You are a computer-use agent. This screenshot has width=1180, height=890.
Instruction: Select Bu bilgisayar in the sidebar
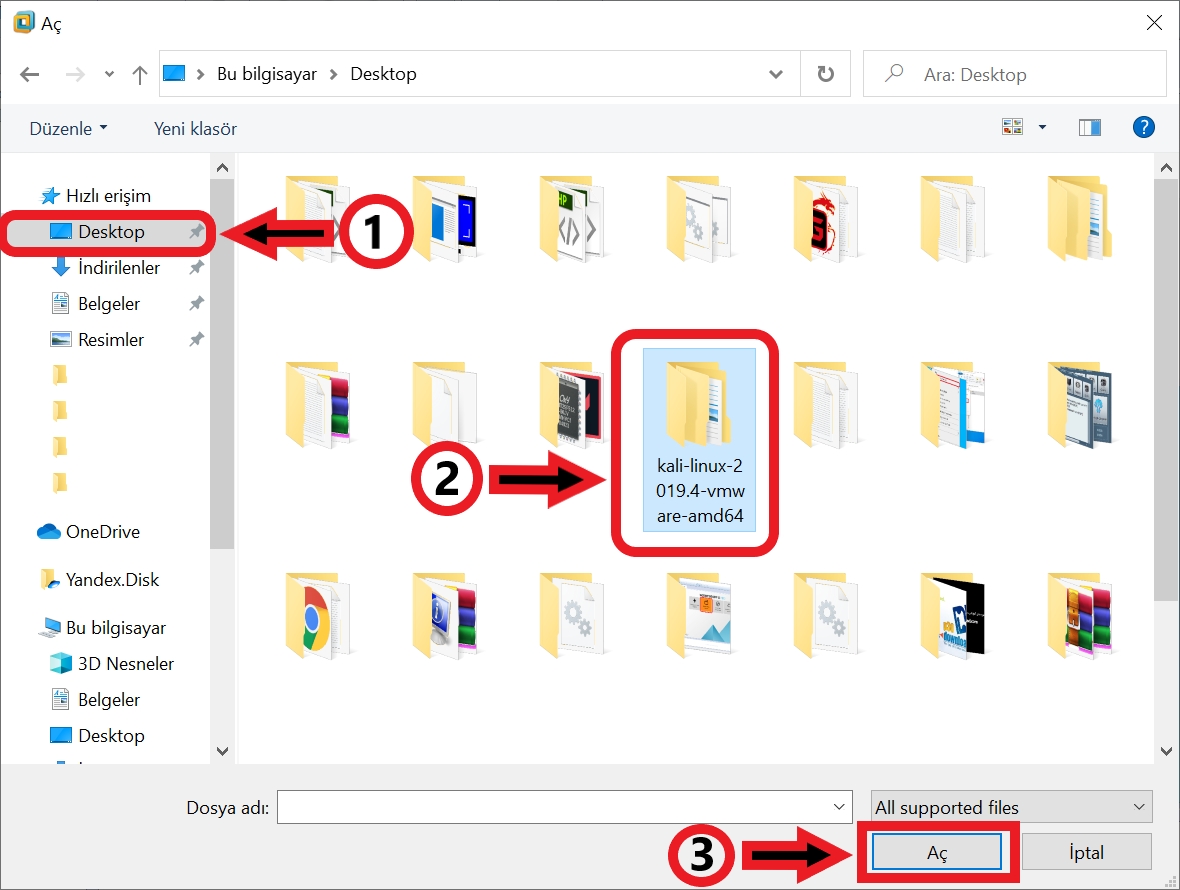[102, 628]
